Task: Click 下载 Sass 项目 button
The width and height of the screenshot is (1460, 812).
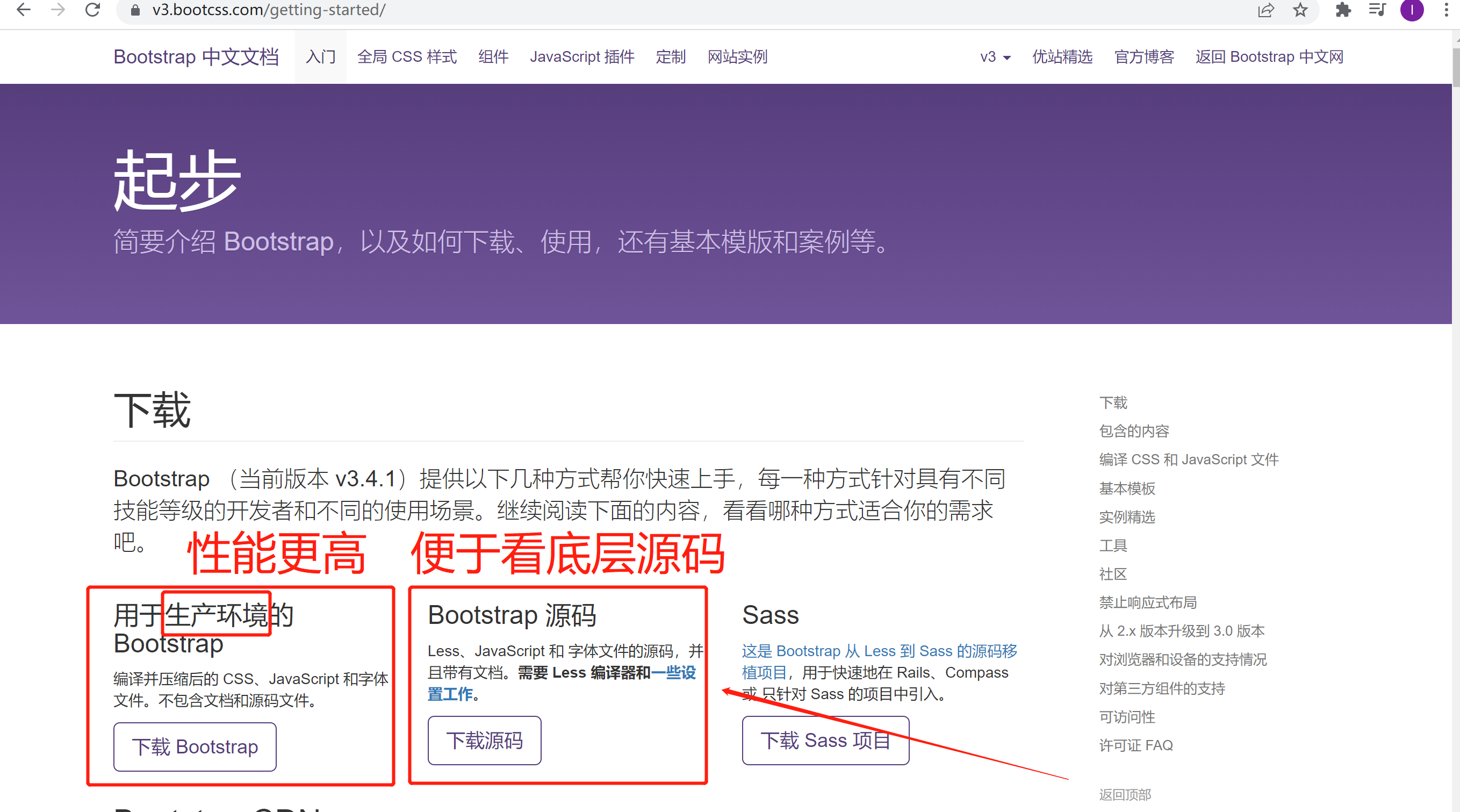Action: 825,741
